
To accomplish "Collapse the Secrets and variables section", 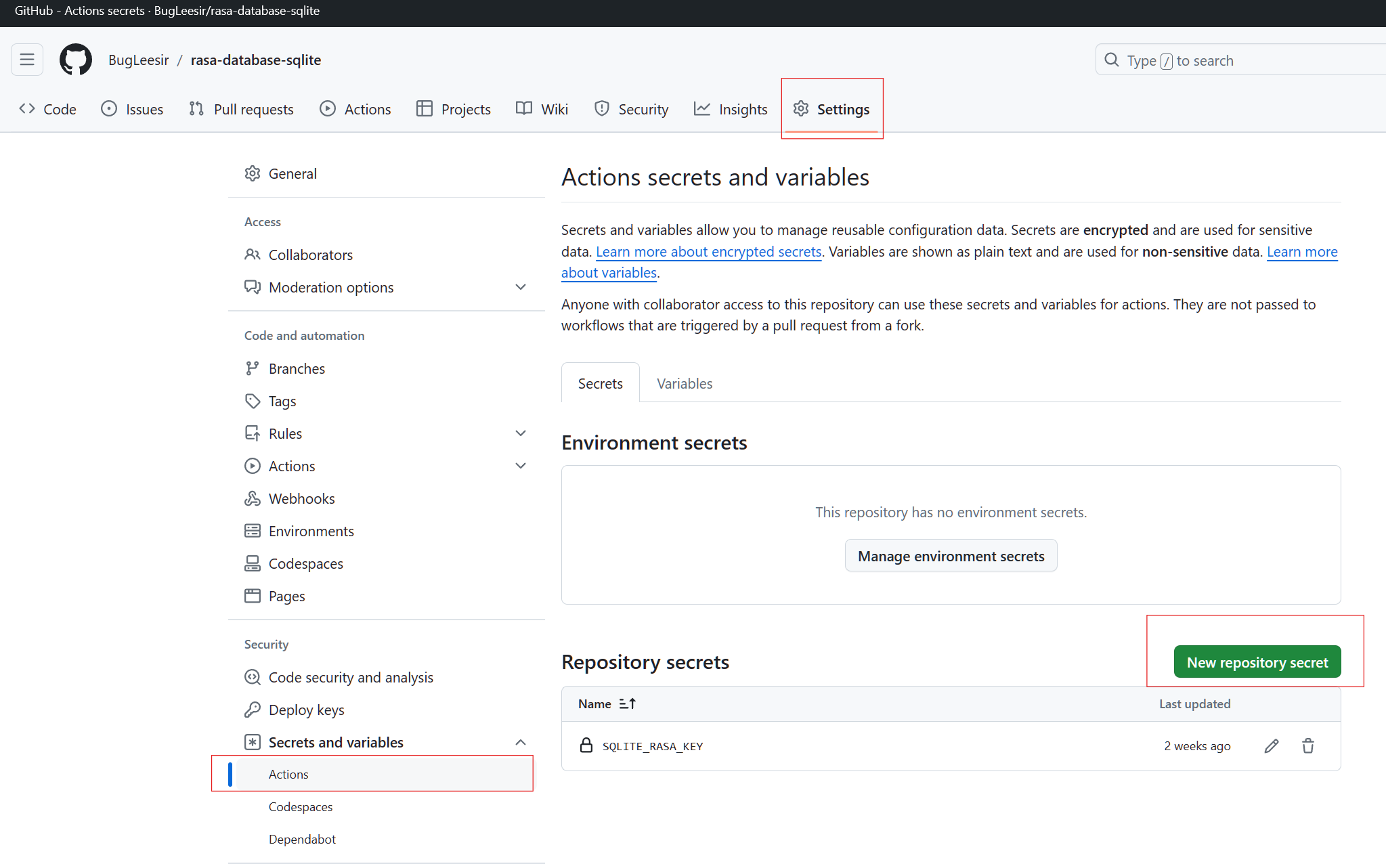I will (x=520, y=742).
